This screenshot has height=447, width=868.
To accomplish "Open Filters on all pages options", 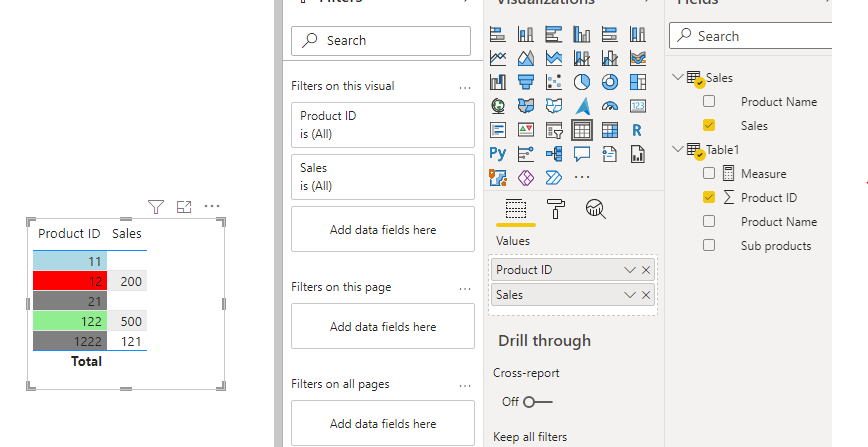I will click(465, 386).
